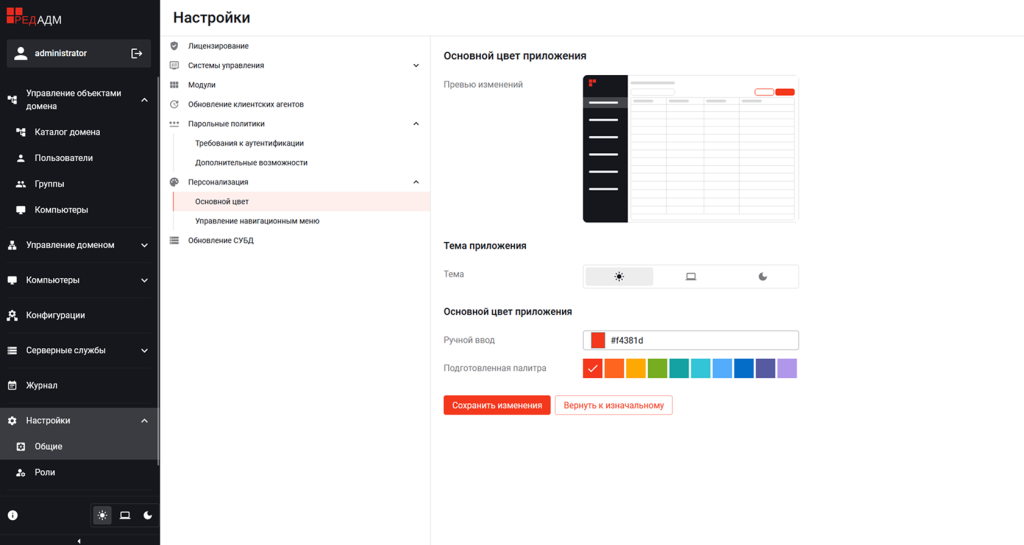1024x545 pixels.
Task: Expand the Системы управления section
Action: 416,66
